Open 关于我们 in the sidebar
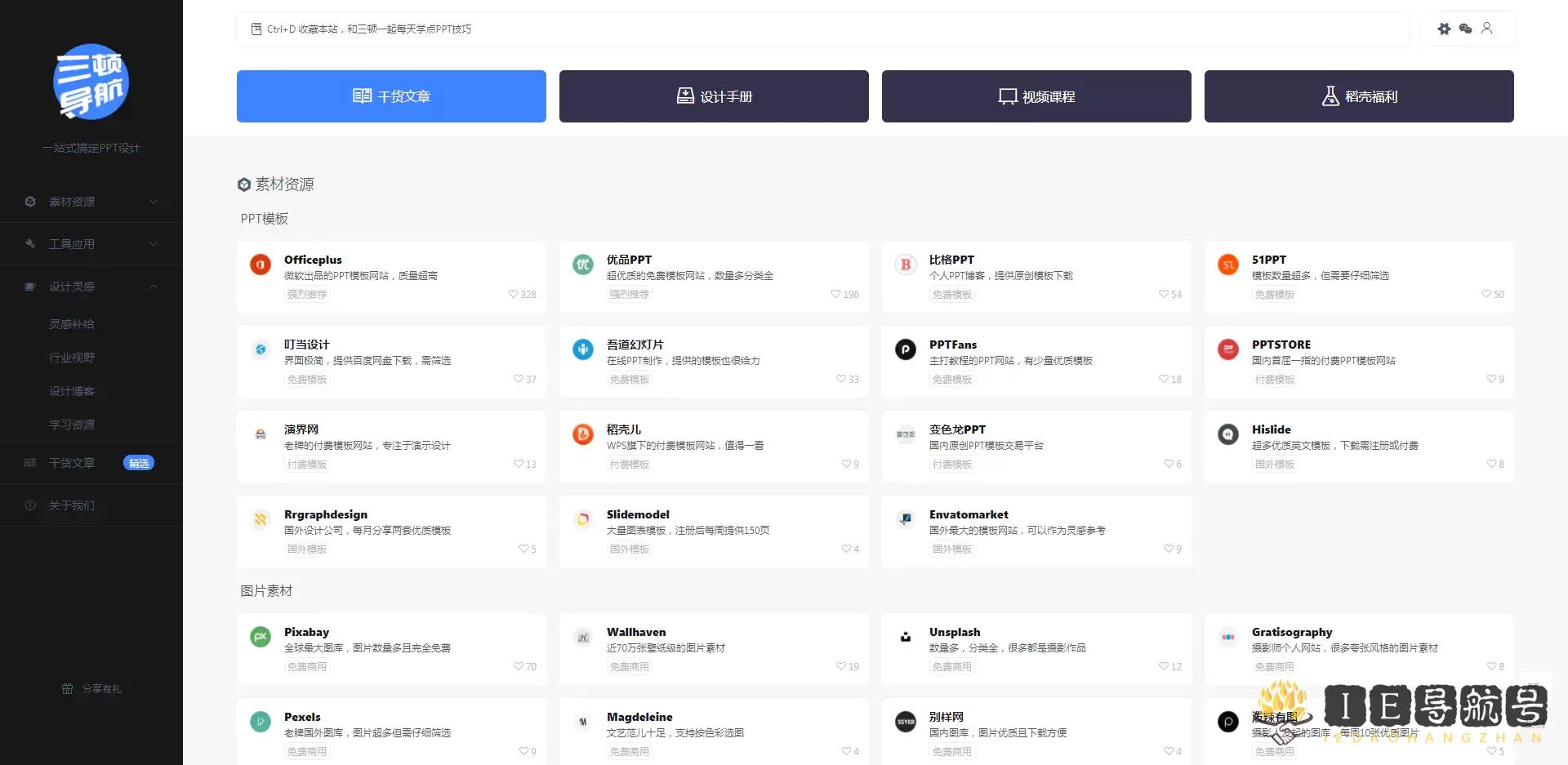This screenshot has height=765, width=1568. point(72,505)
